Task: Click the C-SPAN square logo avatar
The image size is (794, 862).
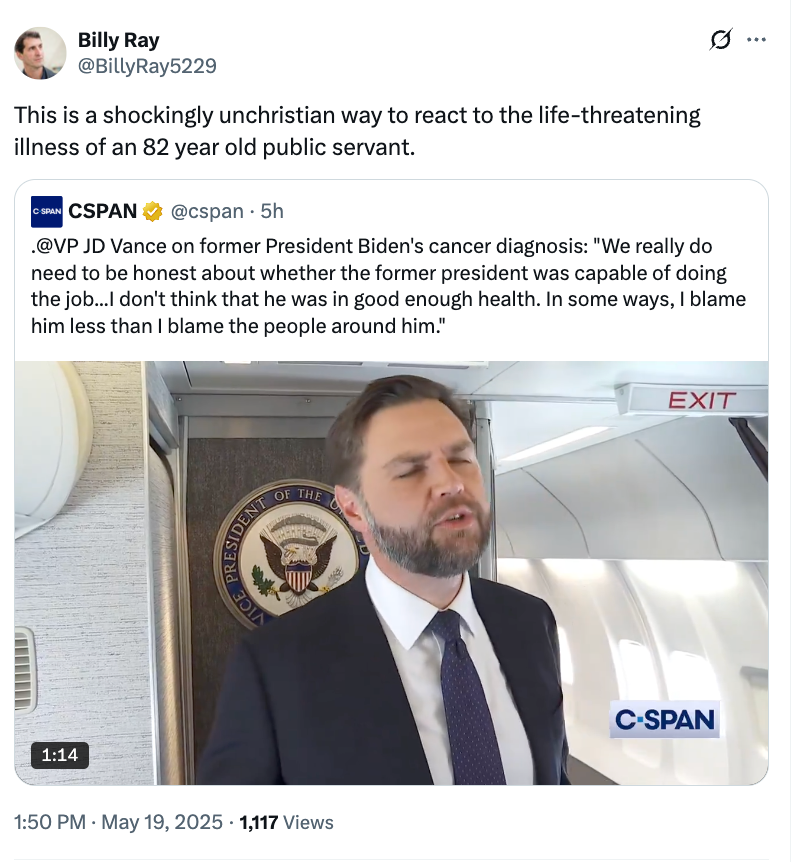Action: [x=48, y=210]
